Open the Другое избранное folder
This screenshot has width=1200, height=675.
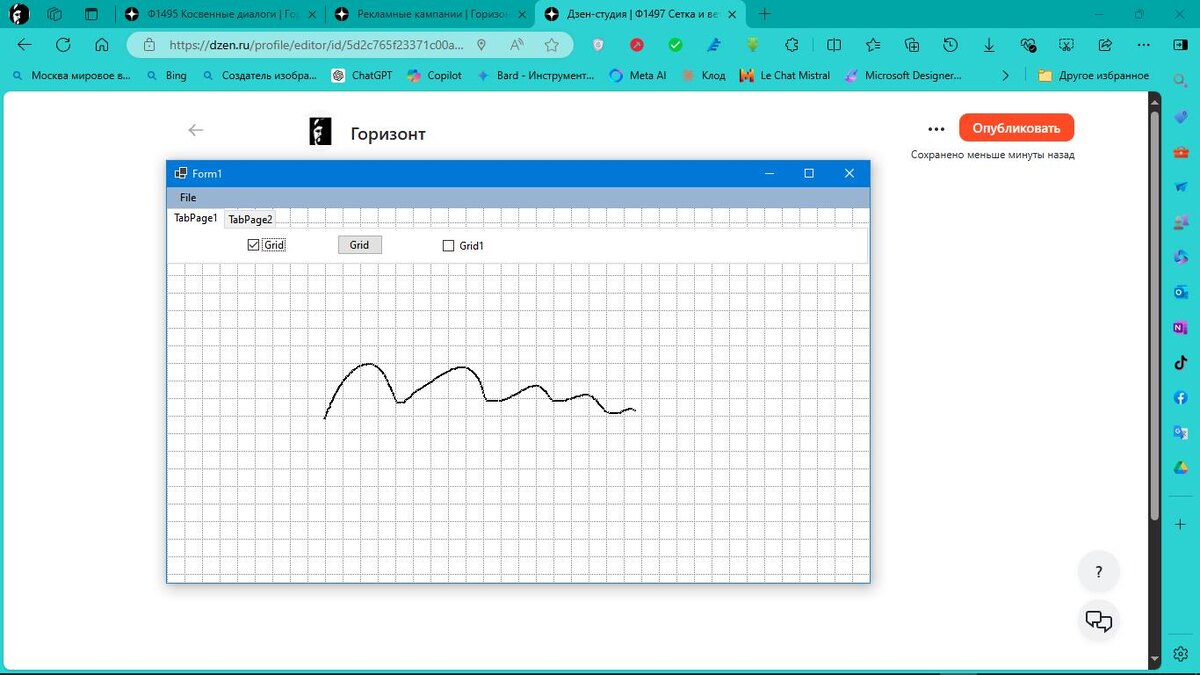pyautogui.click(x=1093, y=75)
